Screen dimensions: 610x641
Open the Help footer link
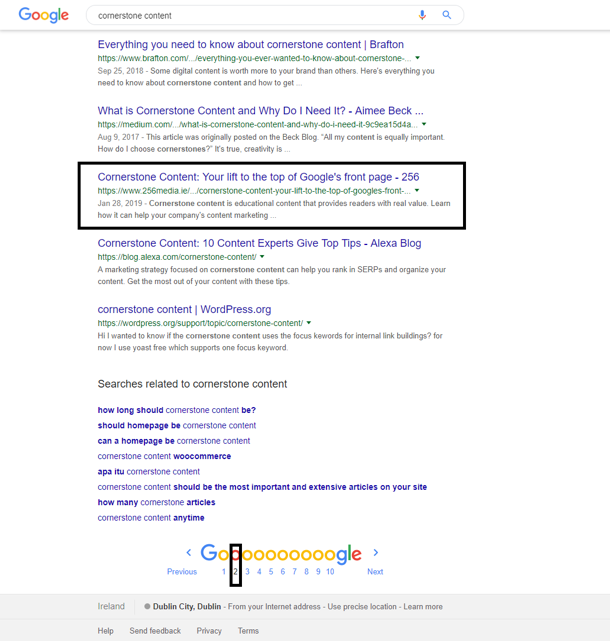pyautogui.click(x=105, y=631)
